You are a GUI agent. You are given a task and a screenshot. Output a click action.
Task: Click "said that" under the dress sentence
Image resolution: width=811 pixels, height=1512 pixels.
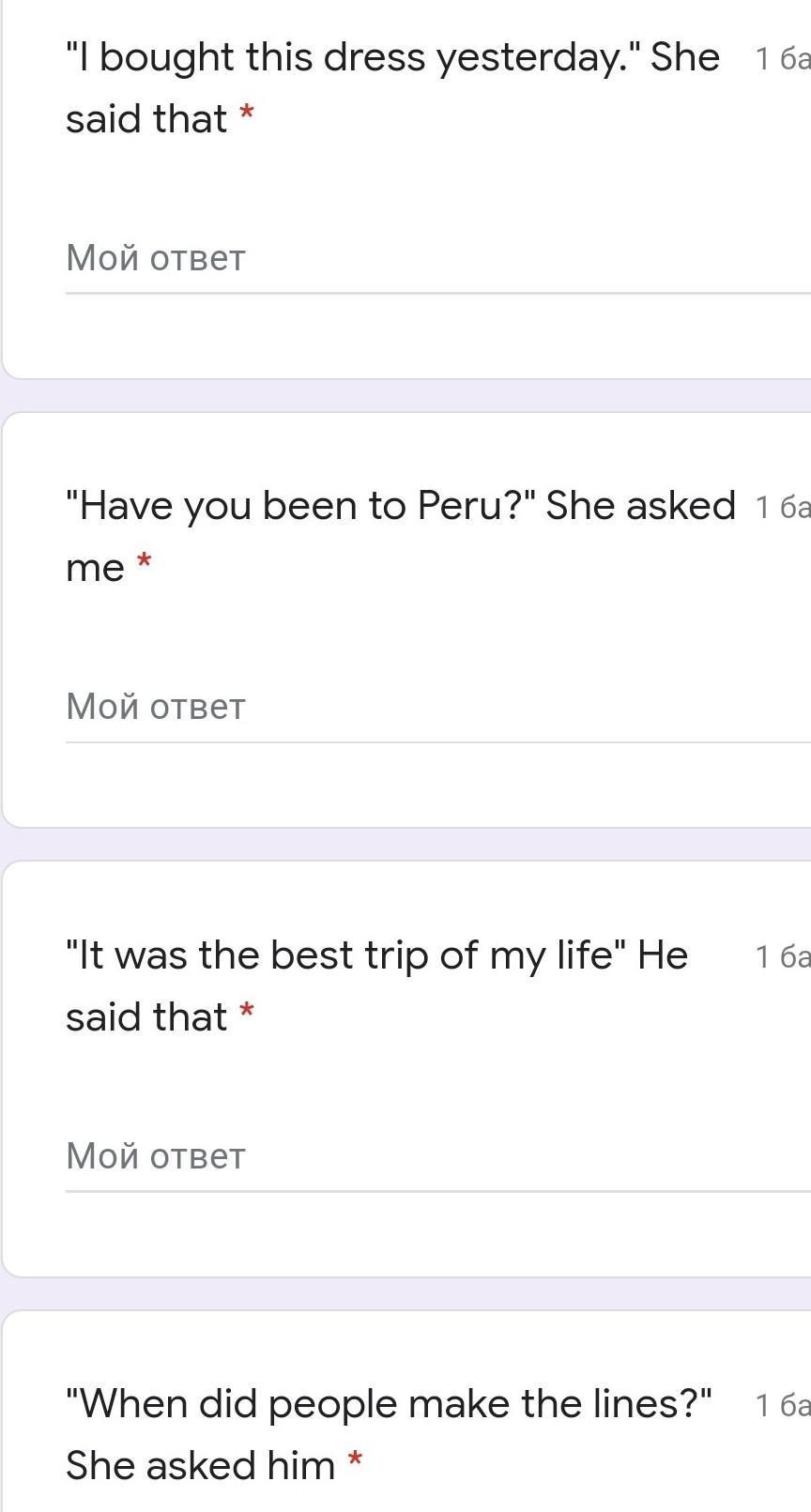[x=146, y=119]
